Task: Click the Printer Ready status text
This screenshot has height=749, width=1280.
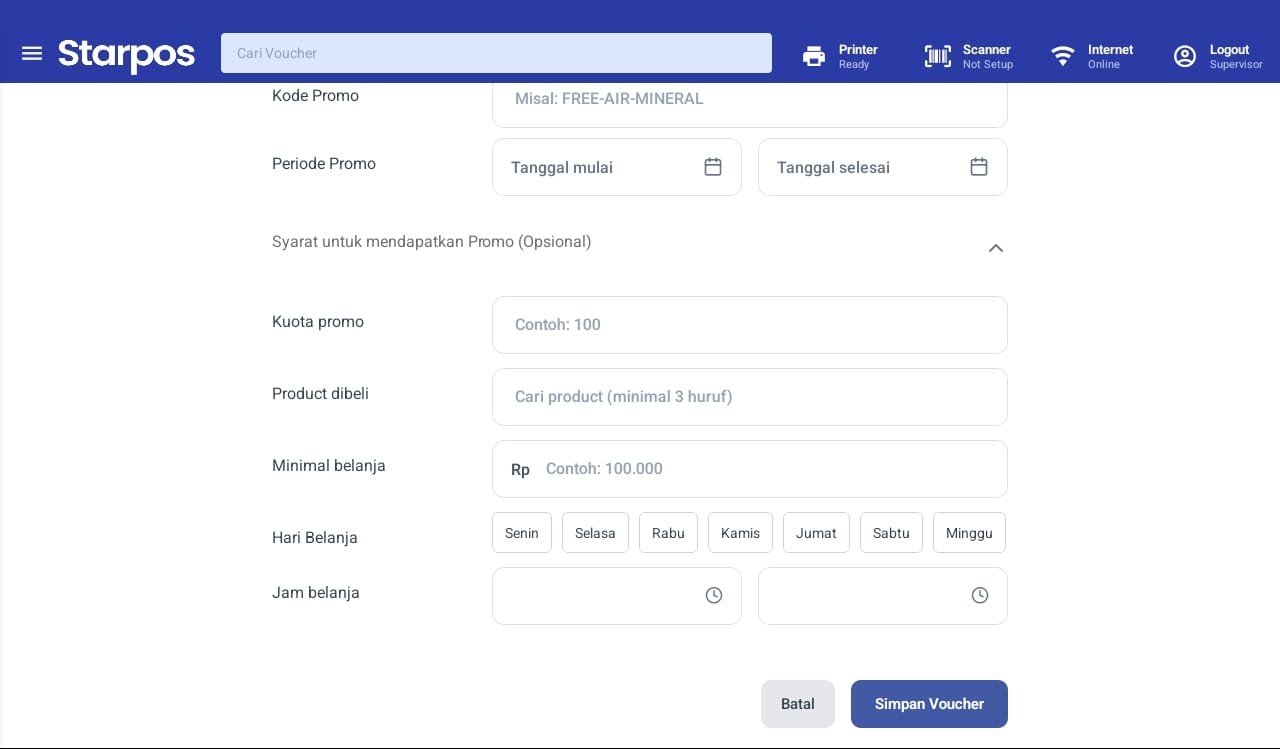Action: click(x=858, y=56)
